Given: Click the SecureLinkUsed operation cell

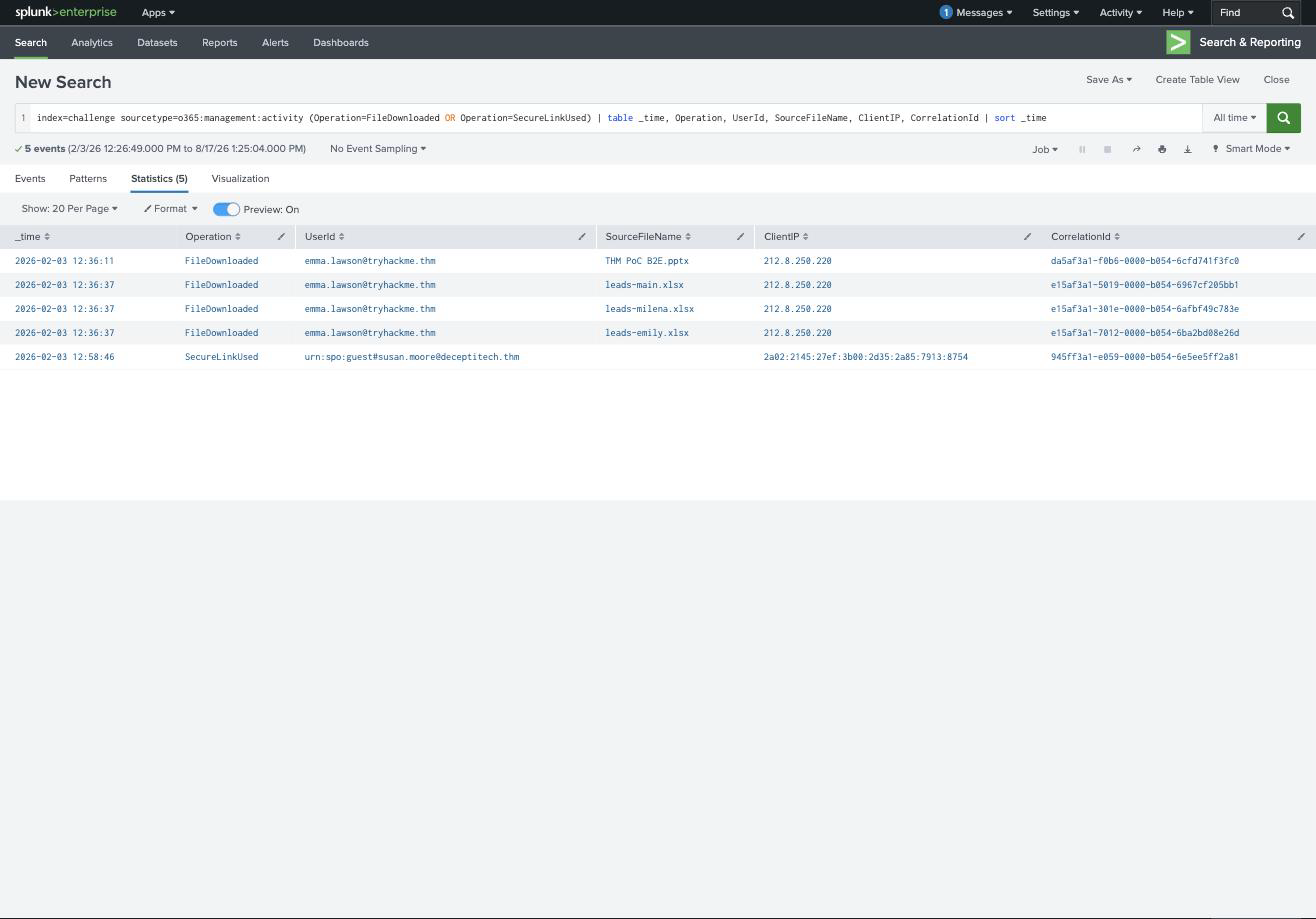Looking at the screenshot, I should pyautogui.click(x=221, y=357).
